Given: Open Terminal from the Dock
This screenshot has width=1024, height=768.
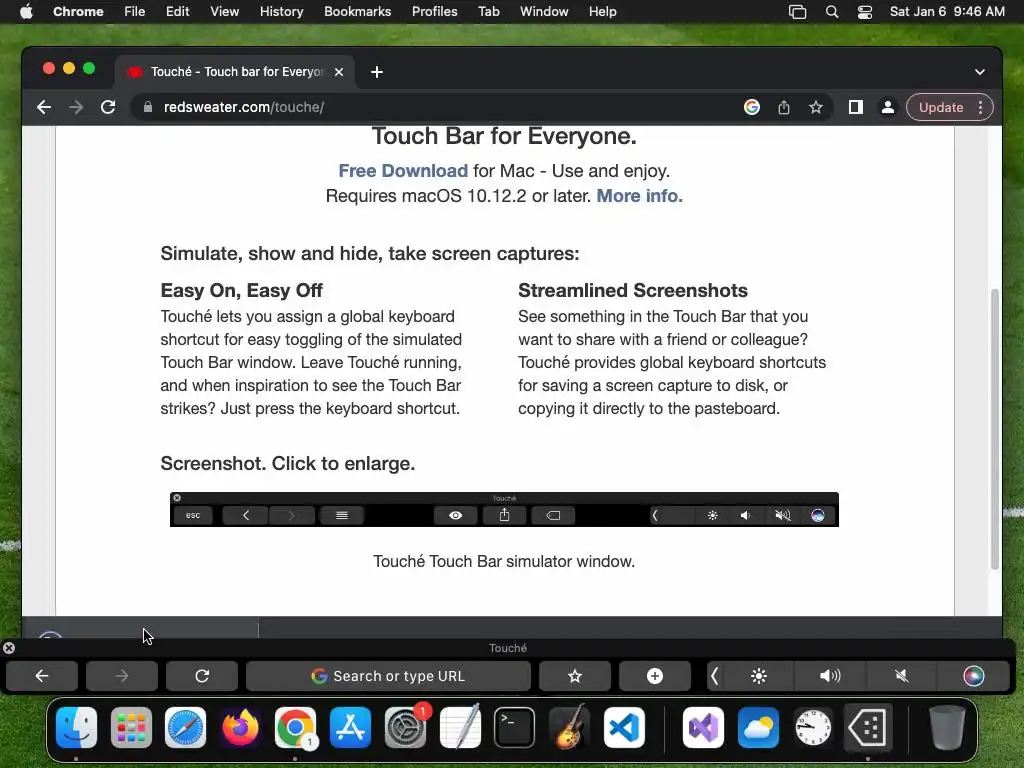Looking at the screenshot, I should point(515,728).
